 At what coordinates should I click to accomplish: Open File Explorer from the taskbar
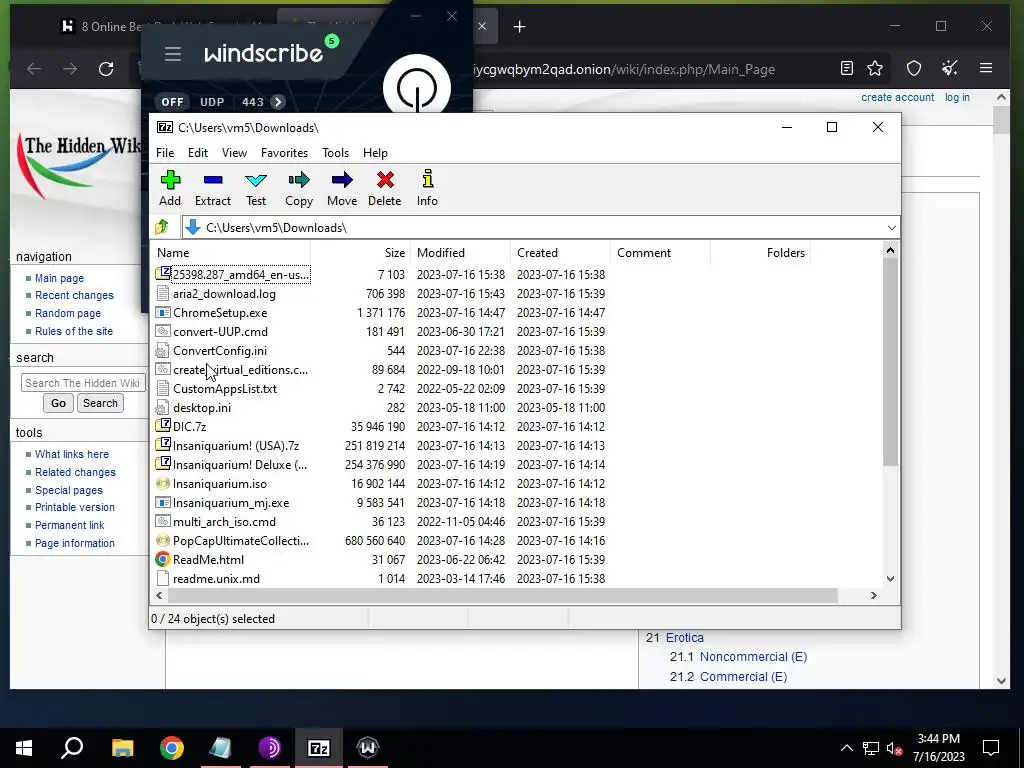pyautogui.click(x=122, y=748)
